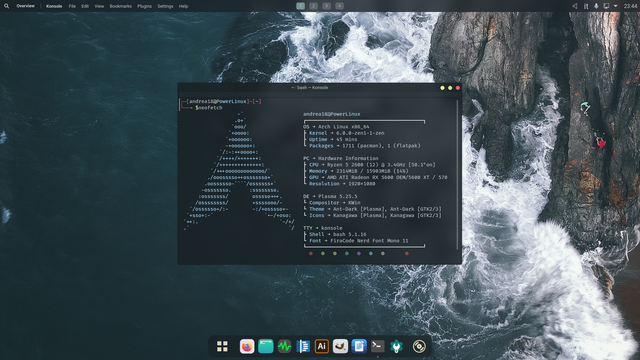Click the 'Plasma 5.25.5' DE line
The width and height of the screenshot is (640, 360).
point(330,196)
